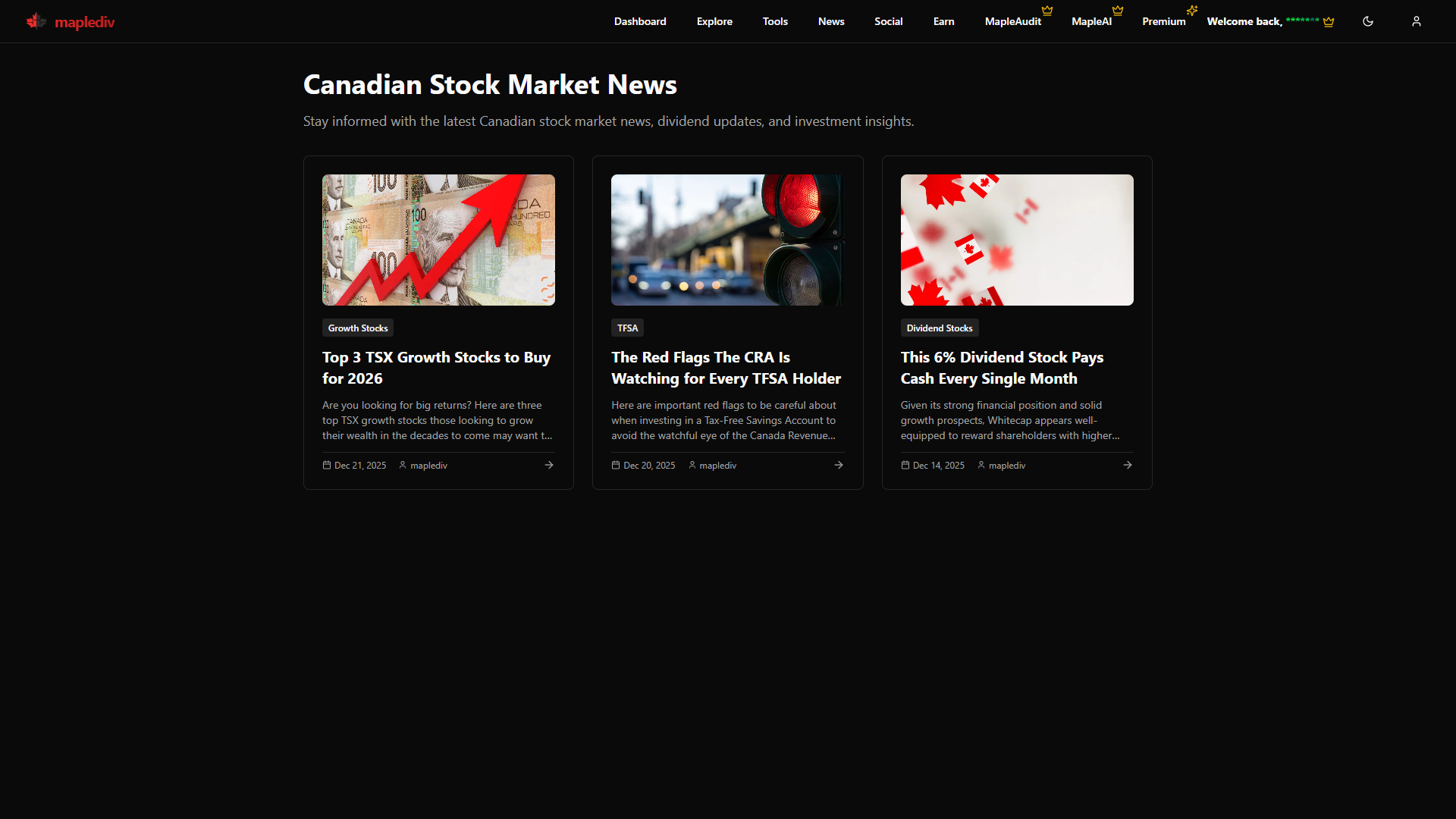Screen dimensions: 1456x819
Task: Go to the News page
Action: pyautogui.click(x=831, y=21)
